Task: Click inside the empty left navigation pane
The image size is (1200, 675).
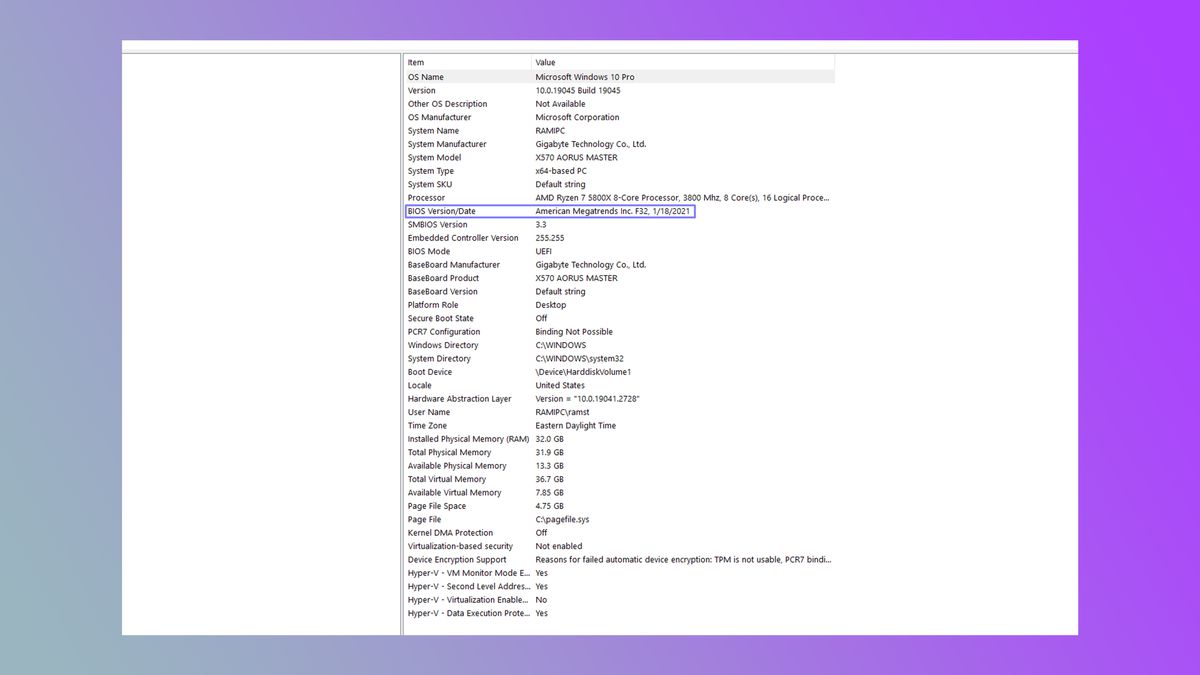Action: point(260,340)
